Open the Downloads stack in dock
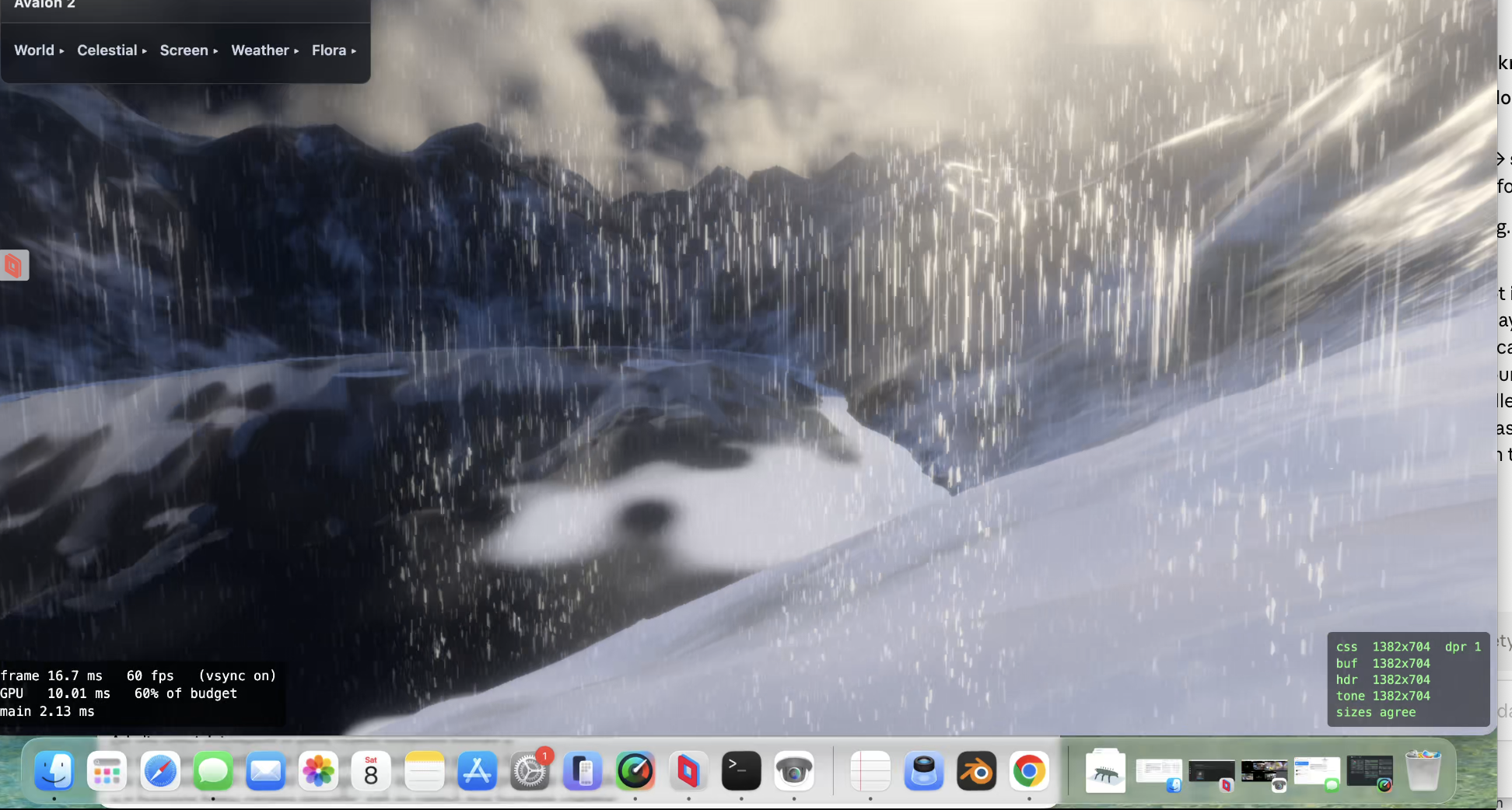The image size is (1512, 810). tap(1105, 771)
